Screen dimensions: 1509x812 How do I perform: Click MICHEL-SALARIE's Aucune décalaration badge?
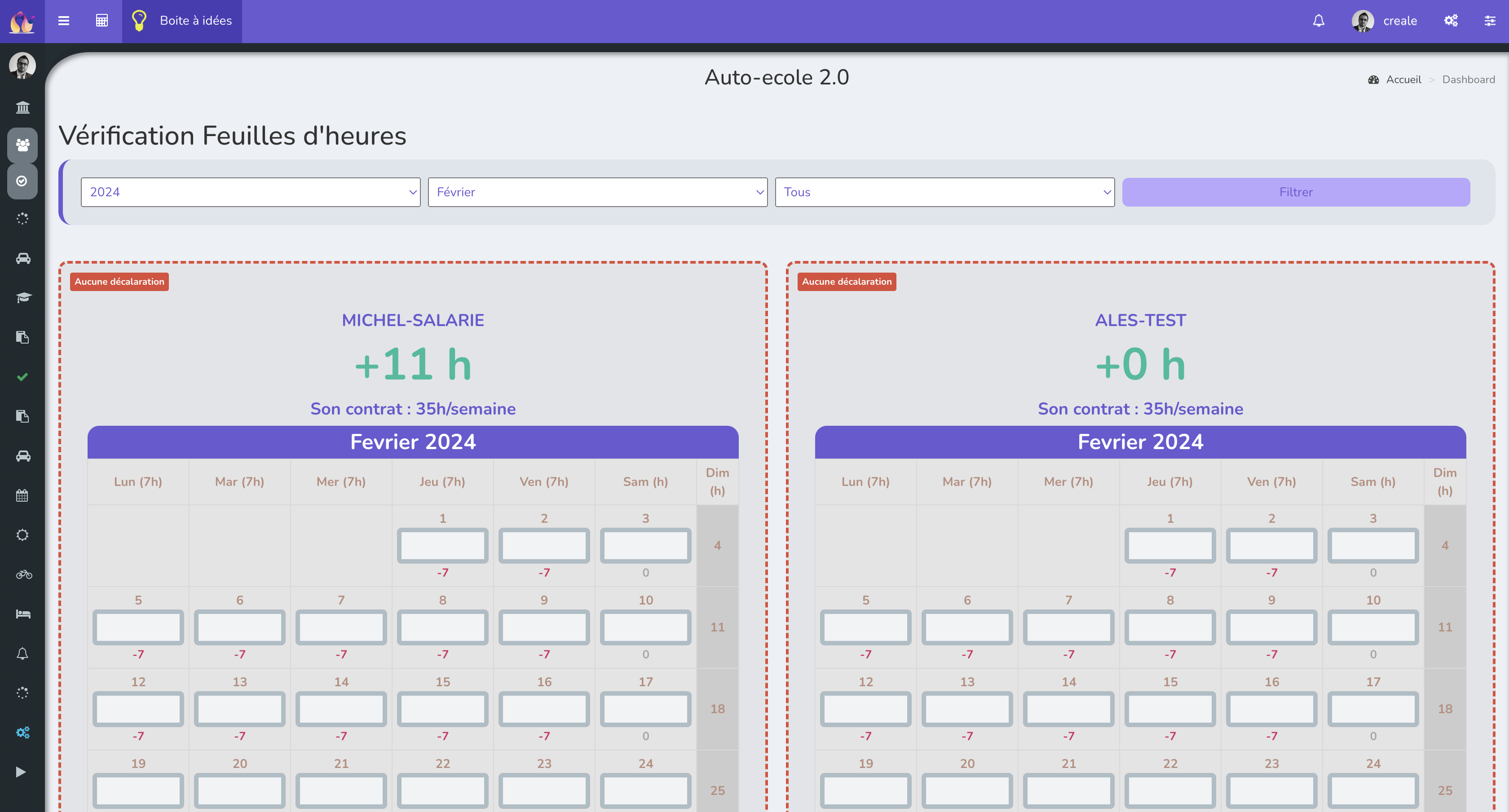119,282
